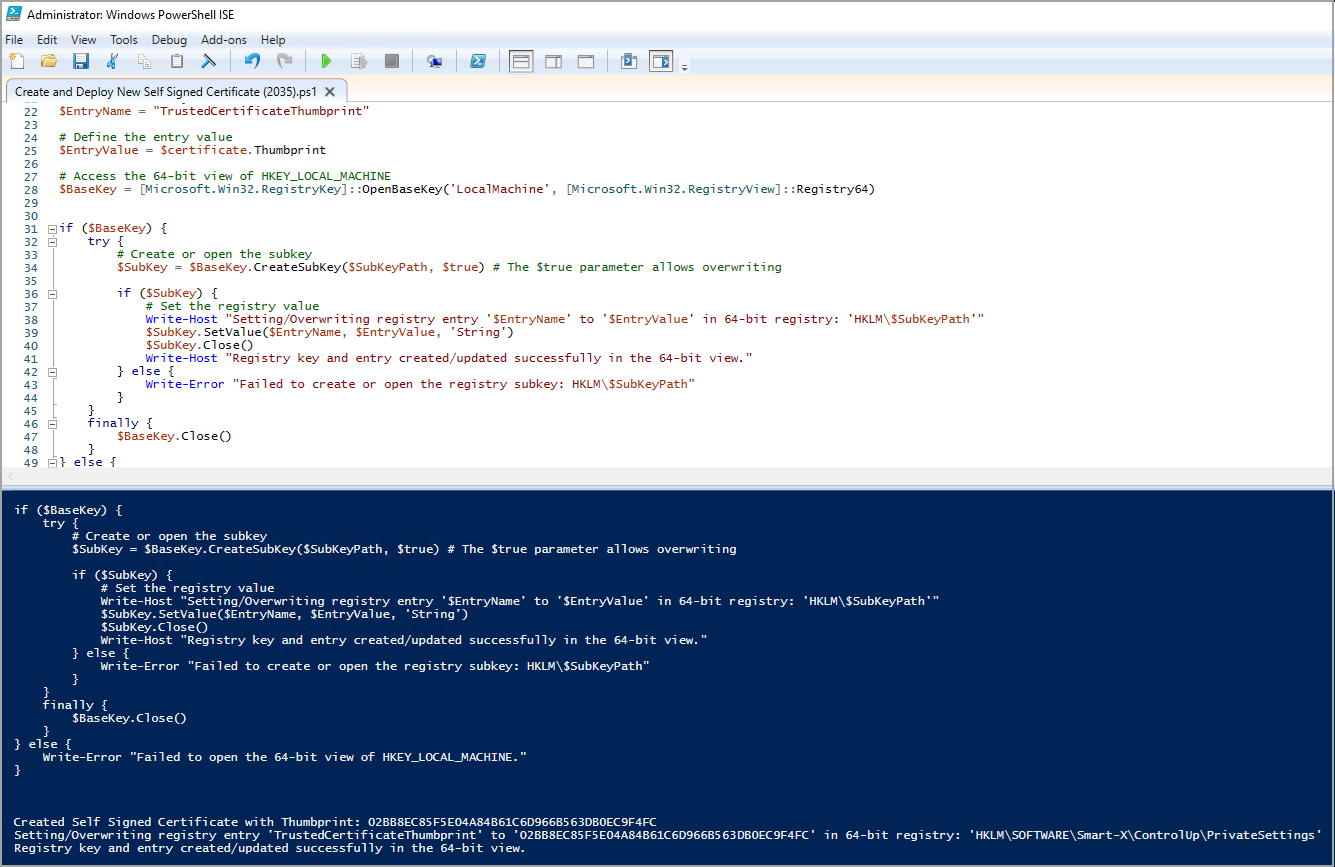
Task: Open the Debug menu
Action: (x=169, y=40)
